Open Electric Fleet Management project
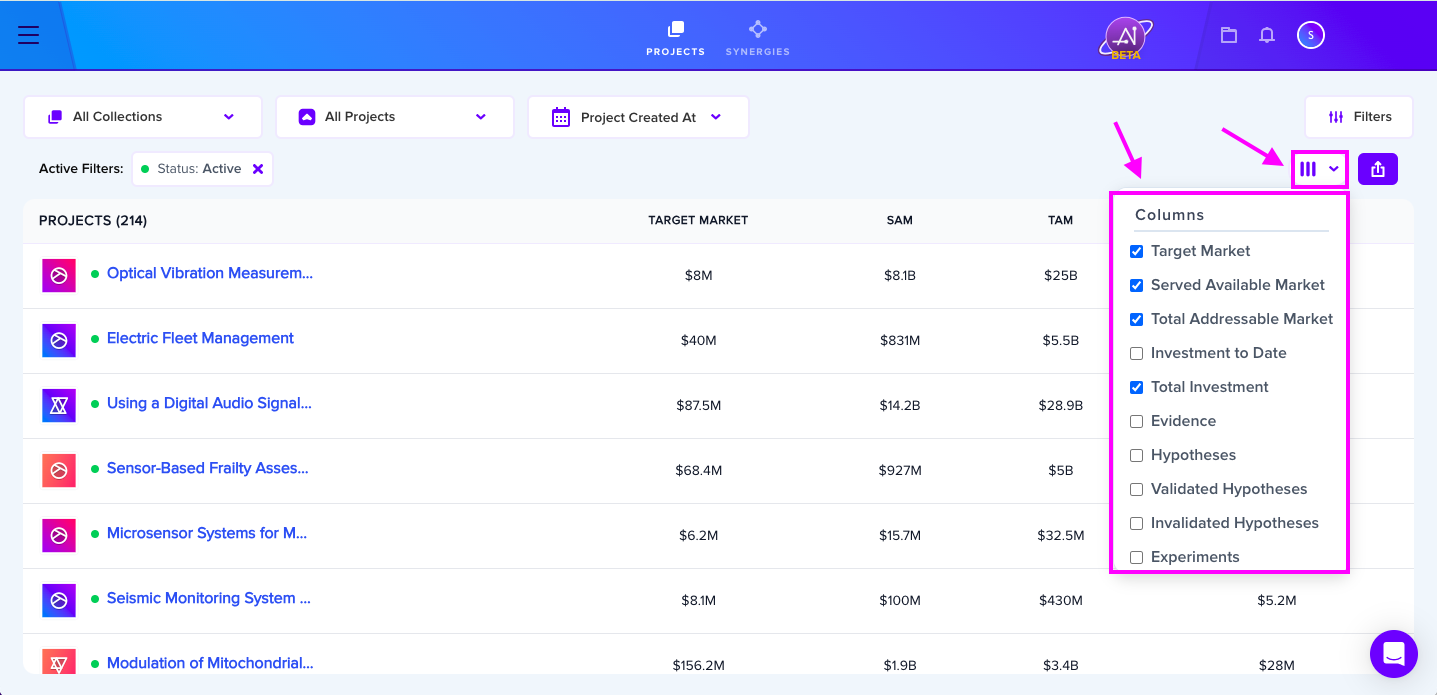 click(200, 338)
